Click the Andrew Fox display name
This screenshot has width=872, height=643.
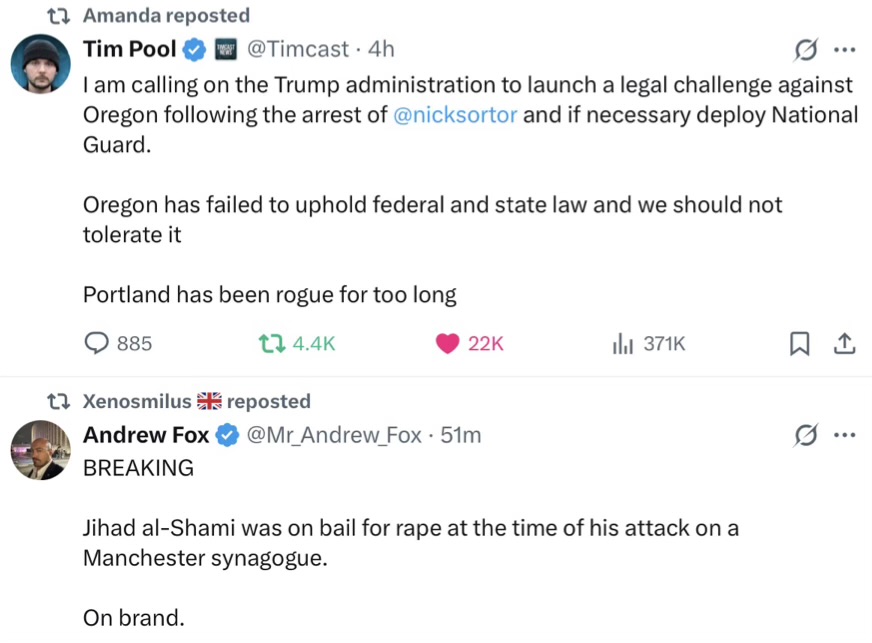pos(146,434)
